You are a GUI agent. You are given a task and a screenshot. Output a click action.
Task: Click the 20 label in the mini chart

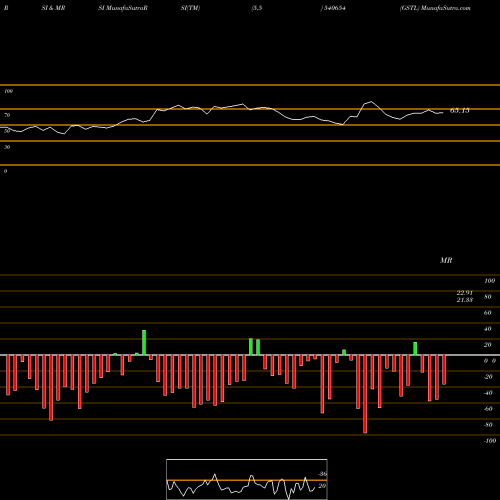322,486
